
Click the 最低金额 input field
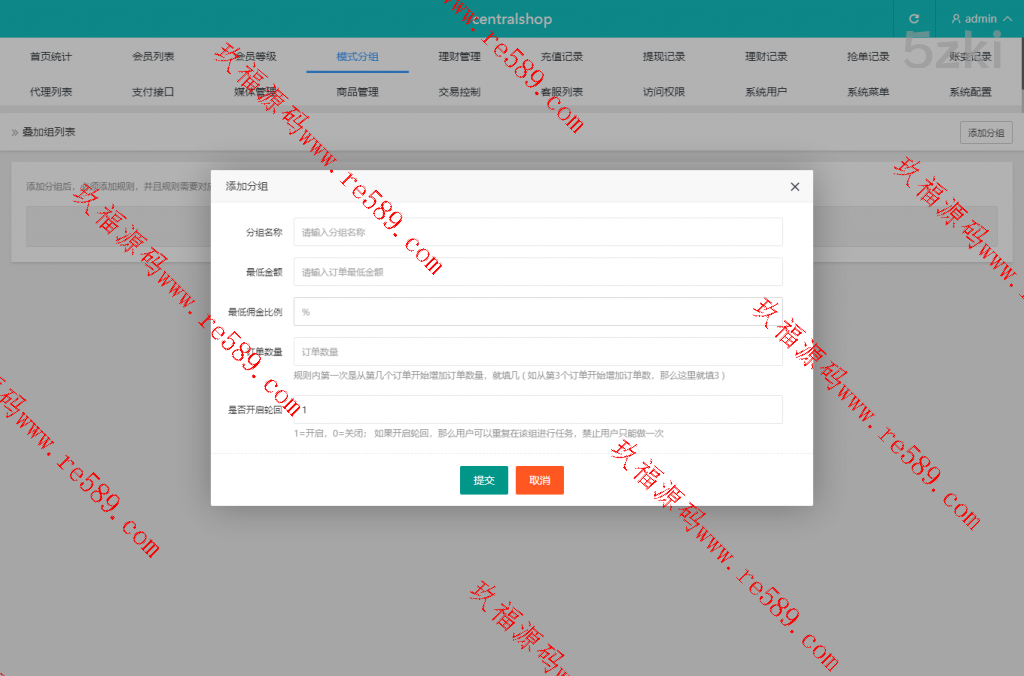tap(538, 272)
